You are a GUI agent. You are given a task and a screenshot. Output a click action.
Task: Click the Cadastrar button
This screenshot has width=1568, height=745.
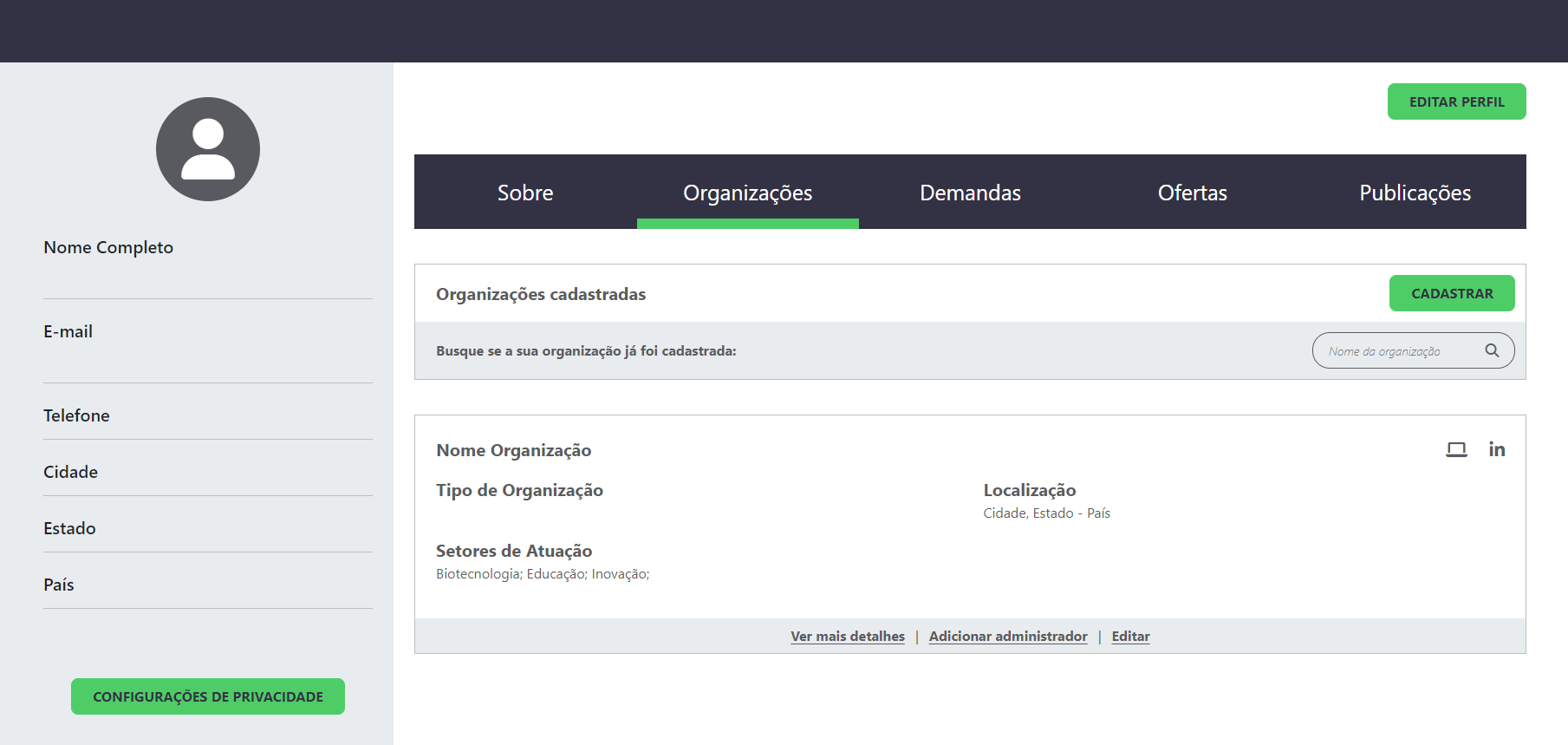point(1452,293)
